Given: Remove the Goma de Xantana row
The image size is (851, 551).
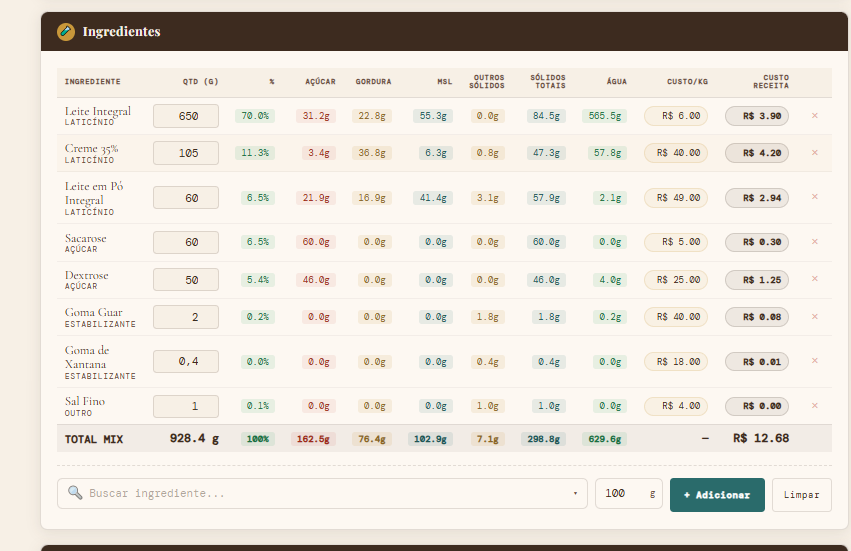Looking at the screenshot, I should [x=814, y=361].
